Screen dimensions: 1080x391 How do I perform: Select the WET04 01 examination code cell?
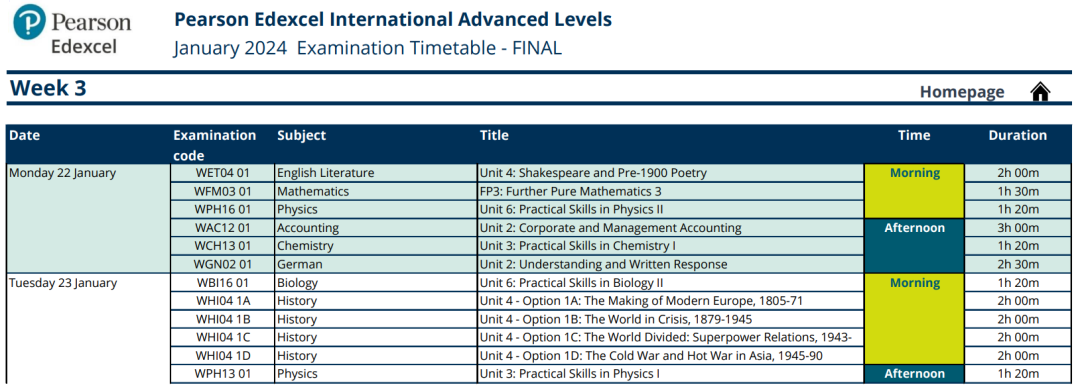[x=222, y=173]
